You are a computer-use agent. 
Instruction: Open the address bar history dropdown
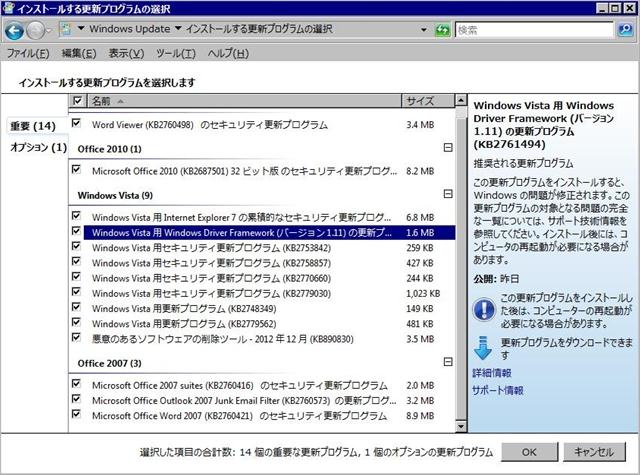coord(424,29)
